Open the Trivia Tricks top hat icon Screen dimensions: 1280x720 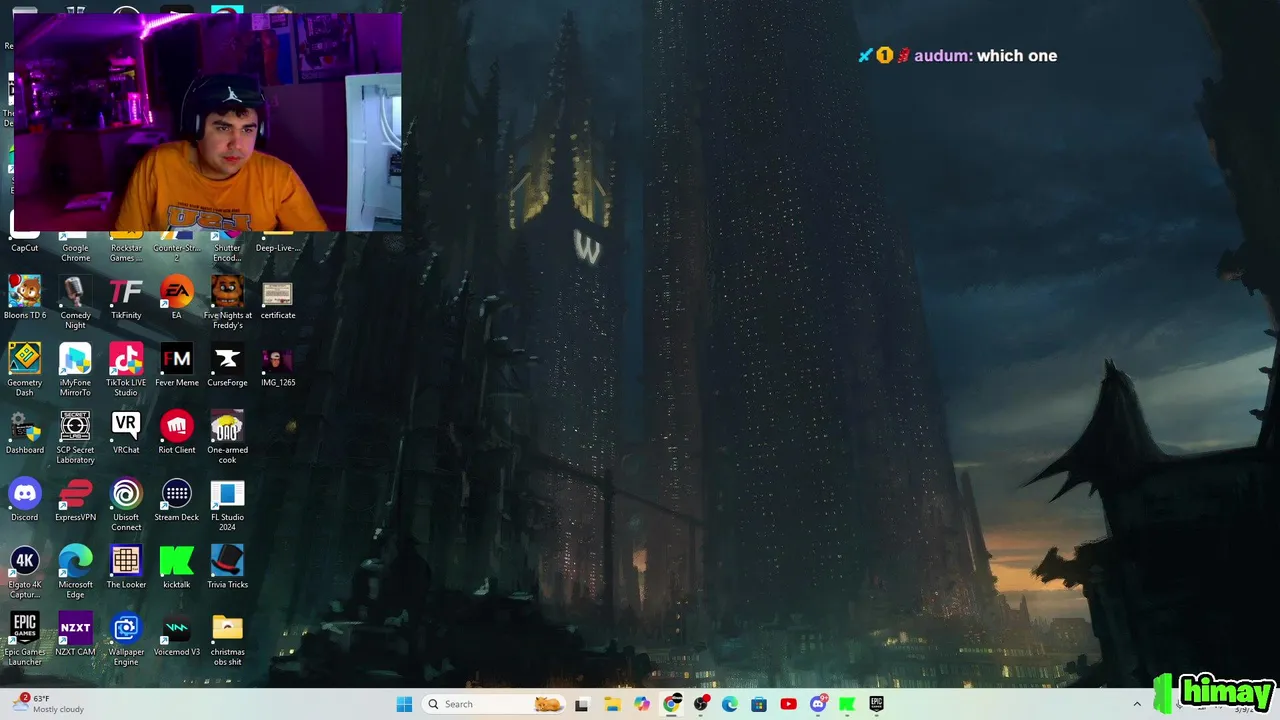click(227, 561)
